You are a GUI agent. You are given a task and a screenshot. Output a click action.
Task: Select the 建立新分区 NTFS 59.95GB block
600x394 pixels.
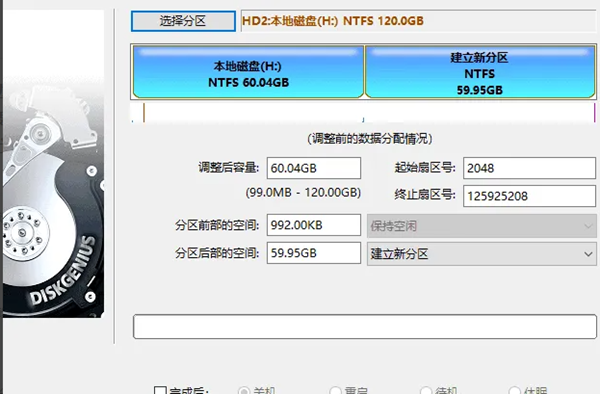pyautogui.click(x=480, y=72)
